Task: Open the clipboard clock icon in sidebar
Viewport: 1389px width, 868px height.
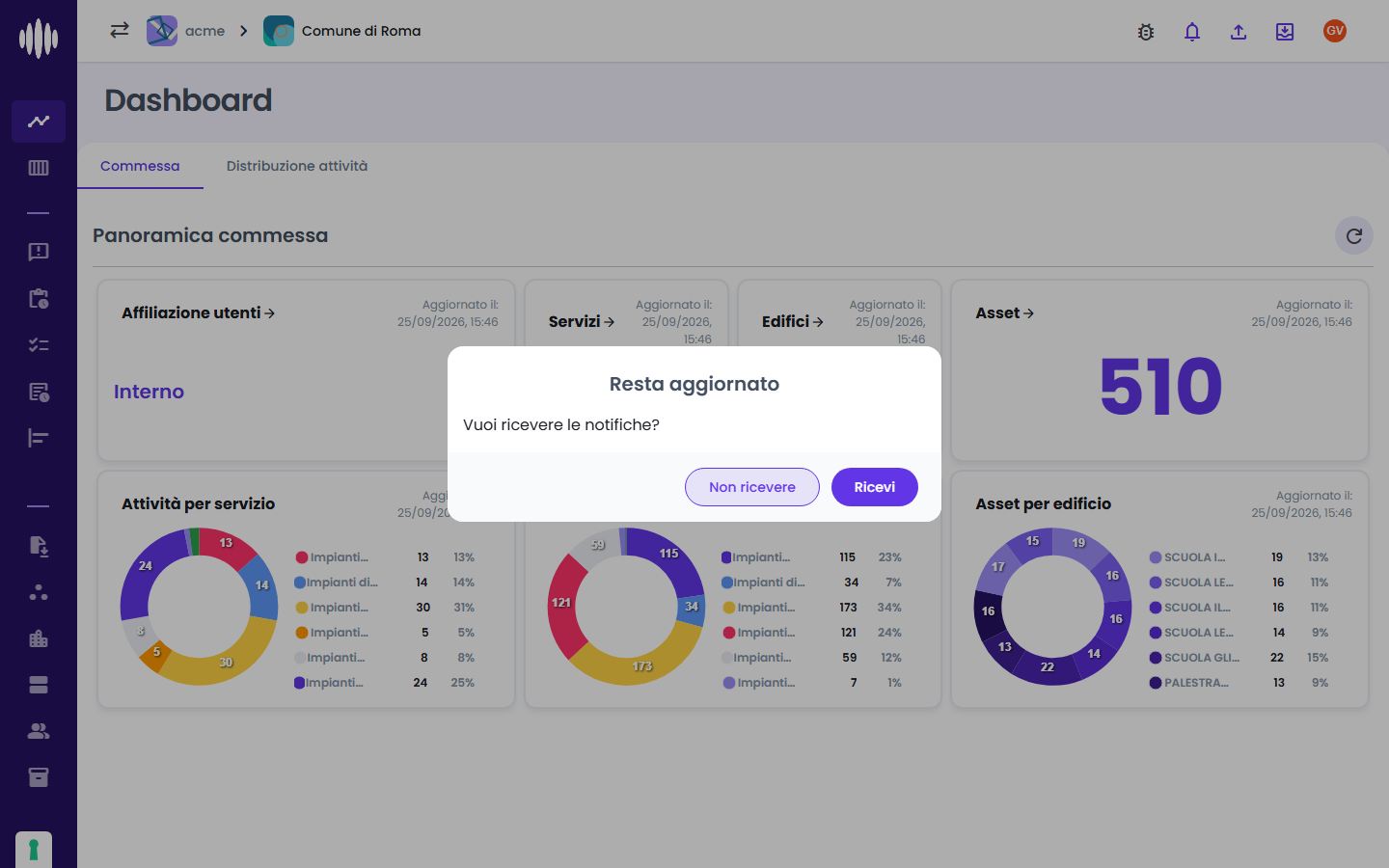Action: point(39,298)
